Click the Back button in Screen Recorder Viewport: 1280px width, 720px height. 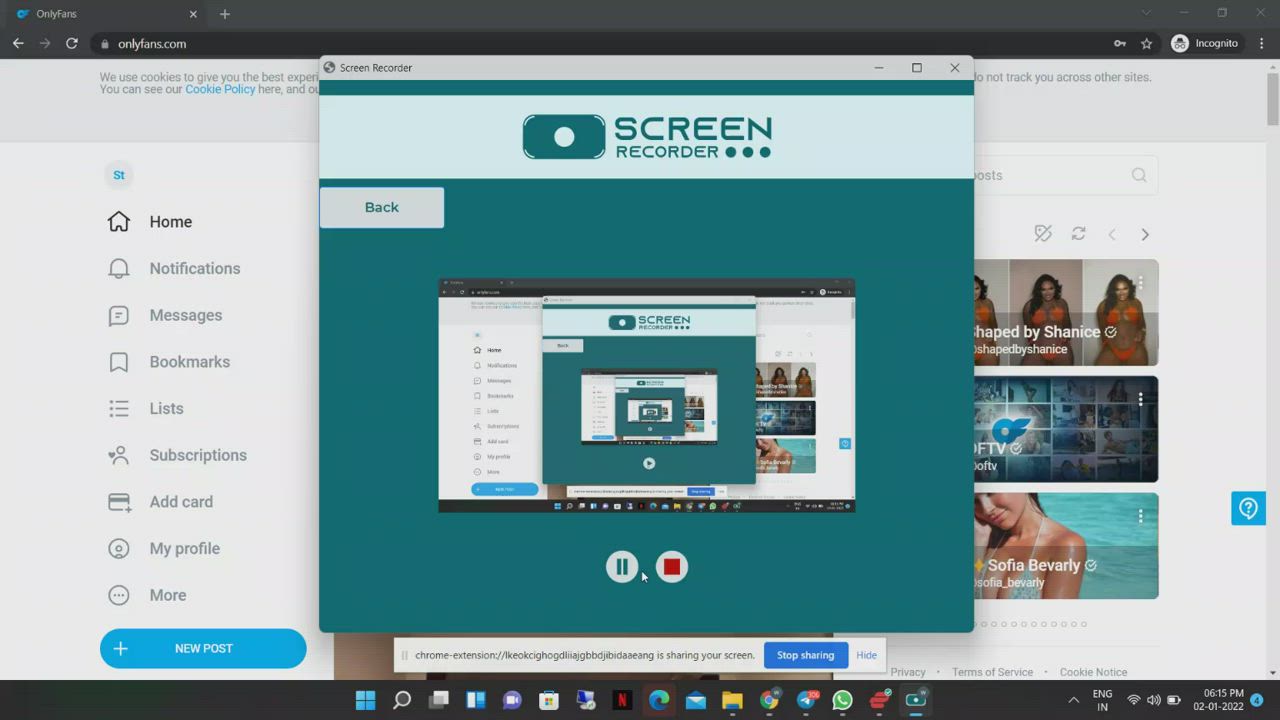pyautogui.click(x=382, y=207)
